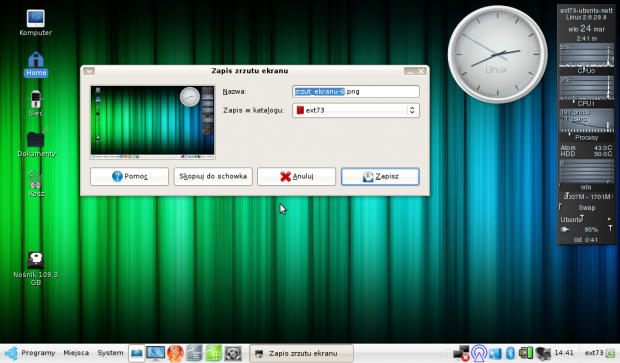Click the Procesy graph in system monitor
The image size is (620, 363).
click(x=586, y=121)
